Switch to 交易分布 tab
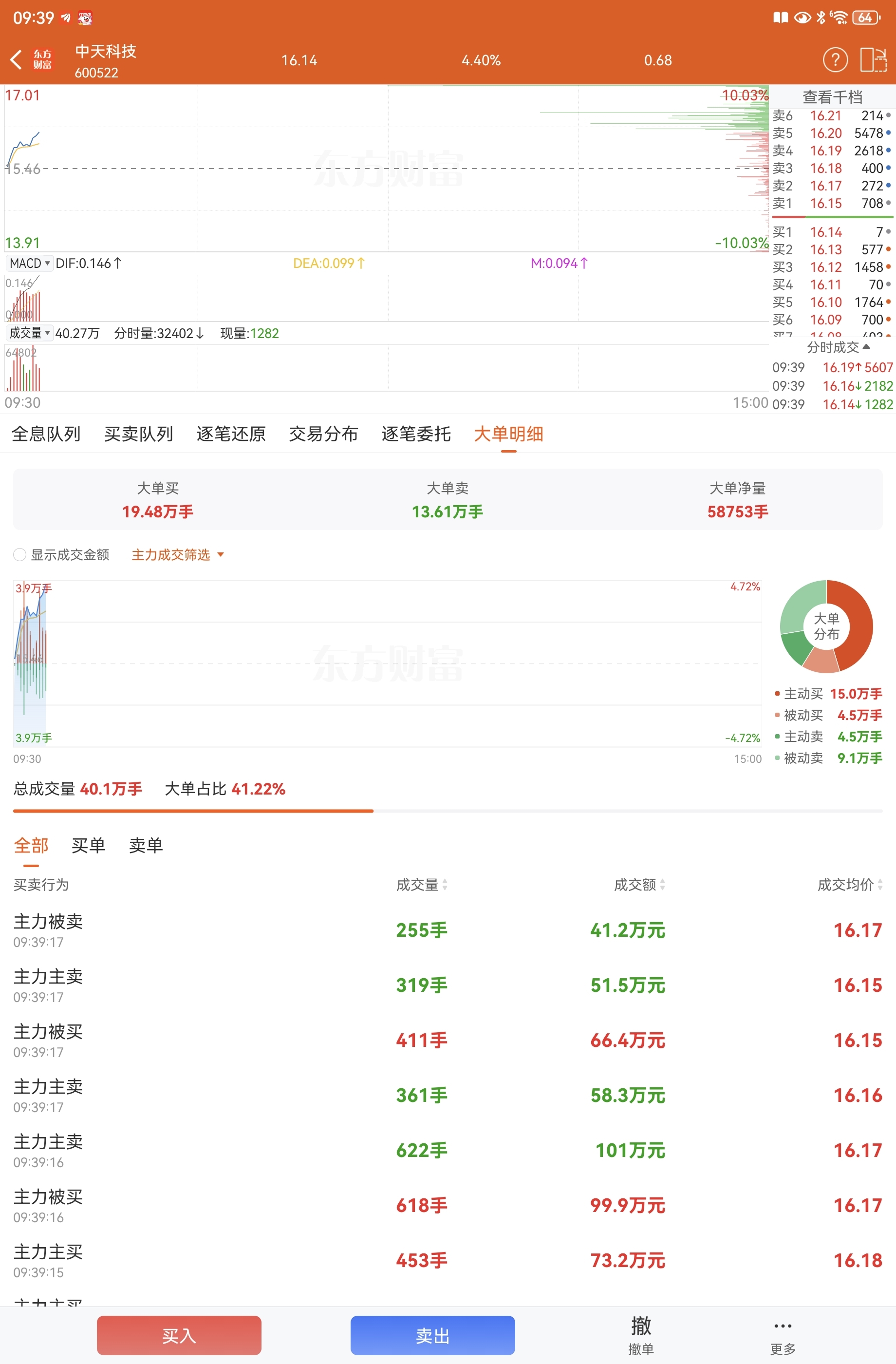This screenshot has width=896, height=1364. [324, 434]
